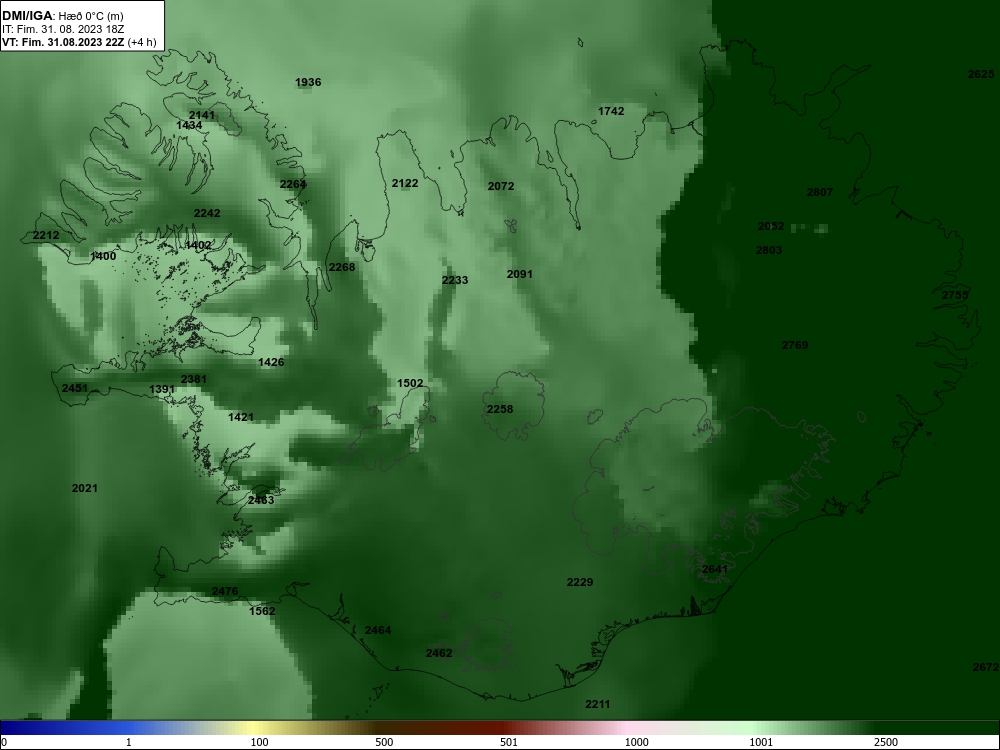This screenshot has height=750, width=1000.
Task: Click the map value 2803
Action: point(769,251)
